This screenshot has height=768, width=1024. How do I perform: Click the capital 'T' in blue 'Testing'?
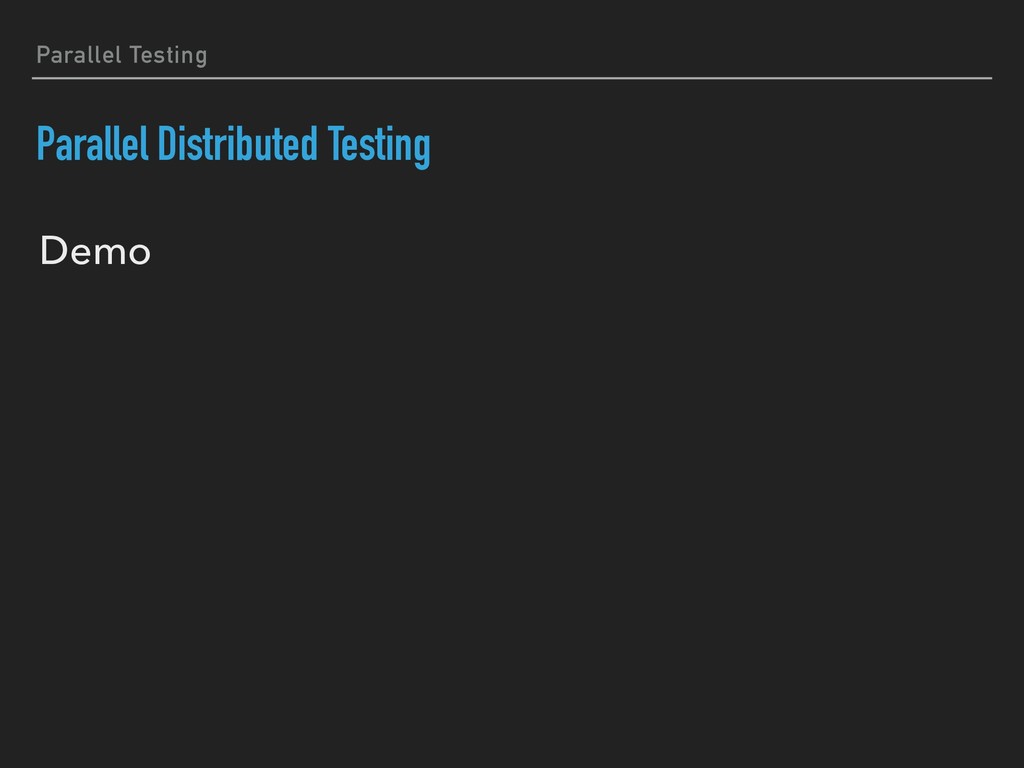pyautogui.click(x=335, y=144)
